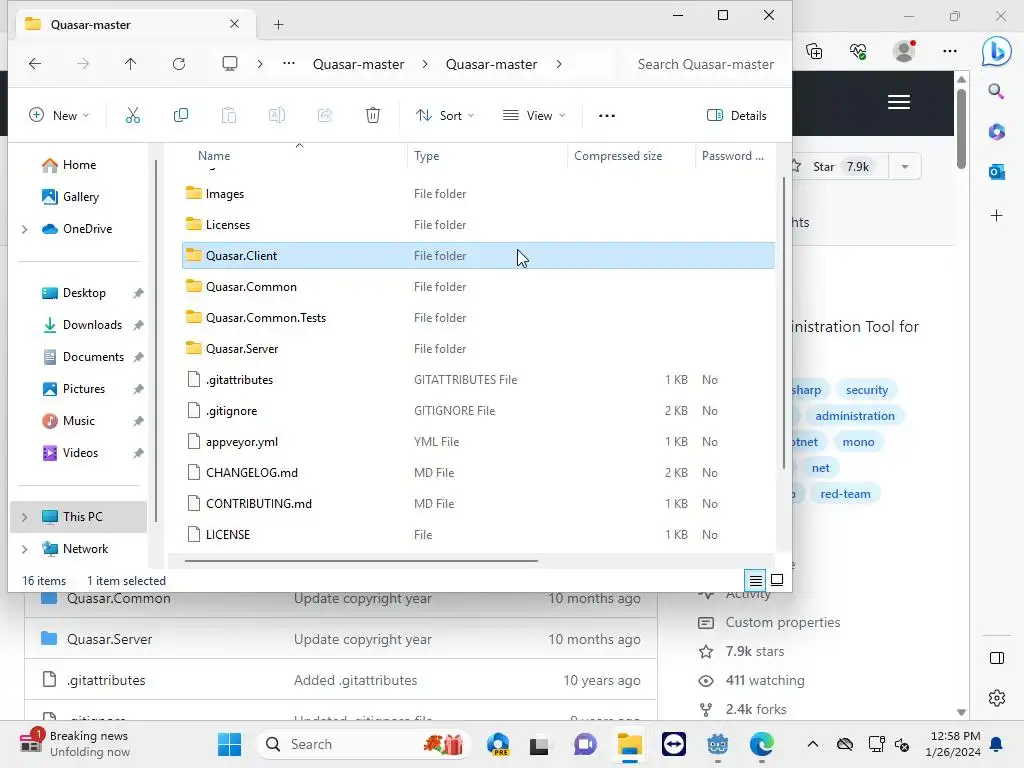This screenshot has width=1024, height=768.
Task: Sort by Compressed size column header
Action: (618, 156)
